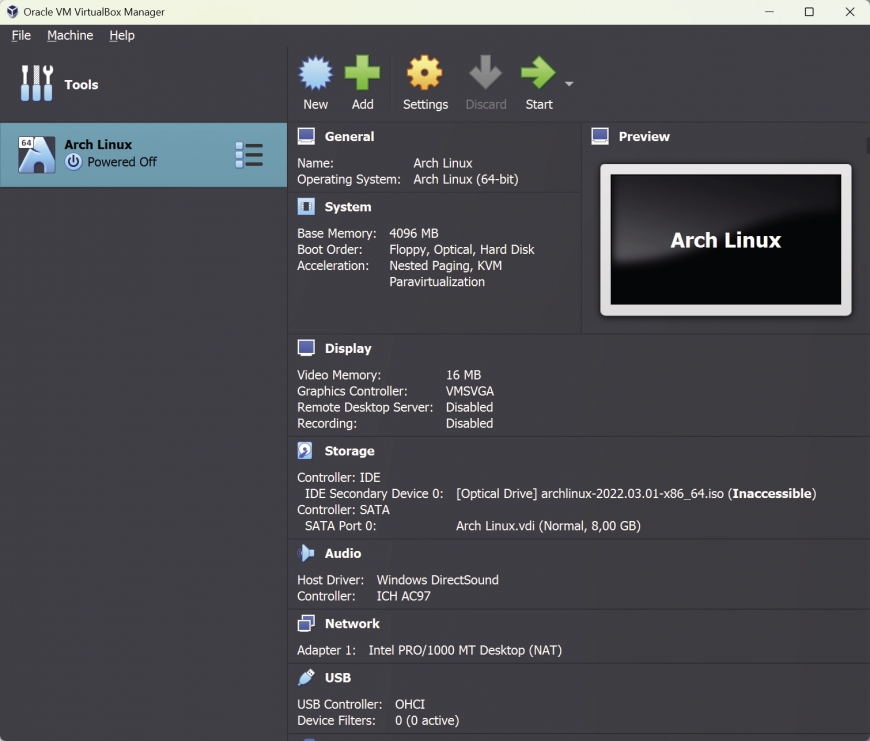Click the Tools wrench icon
Viewport: 870px width, 741px height.
click(37, 83)
